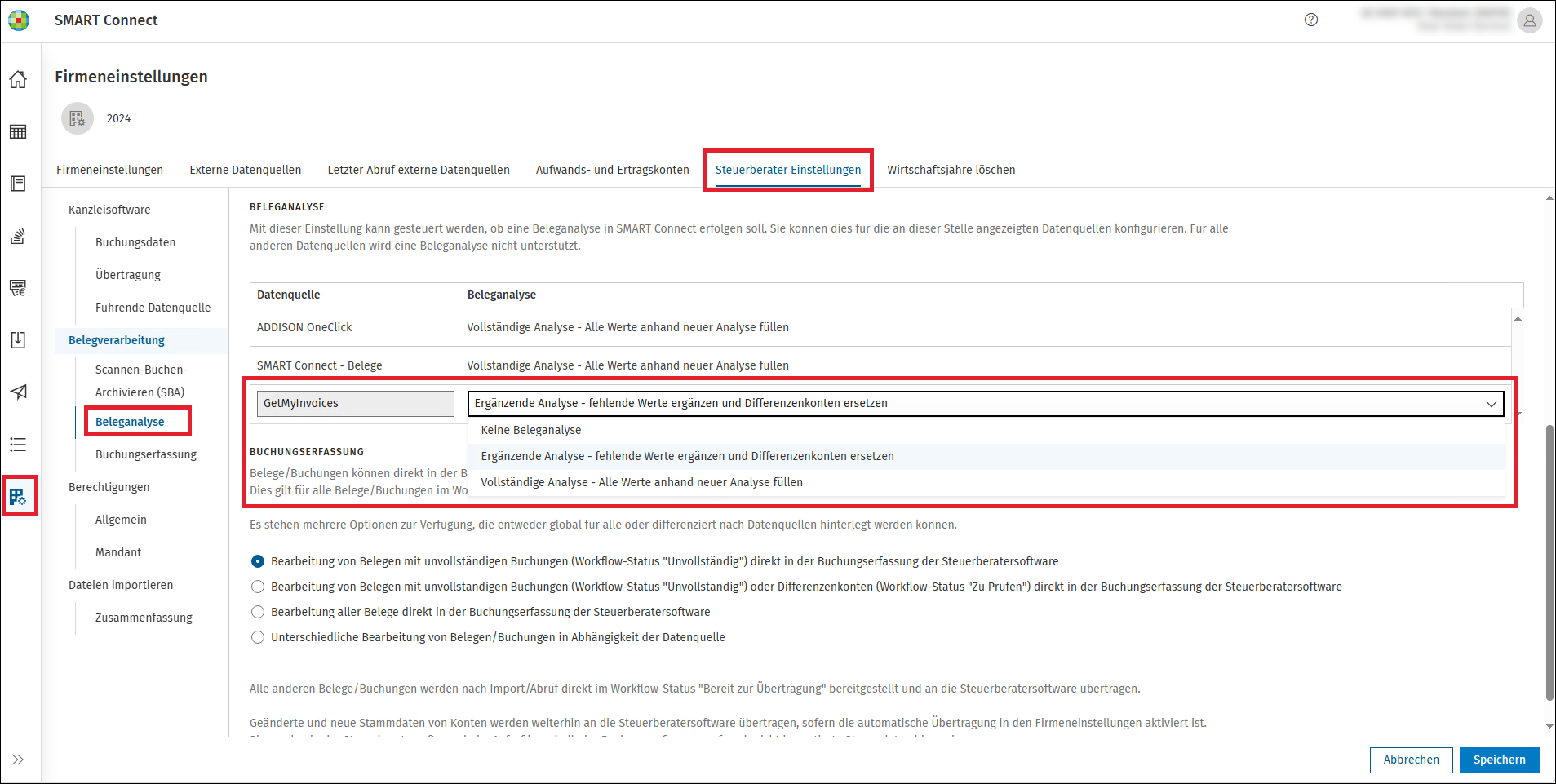
Task: Open Beleganalyse navigation item
Action: pyautogui.click(x=130, y=422)
